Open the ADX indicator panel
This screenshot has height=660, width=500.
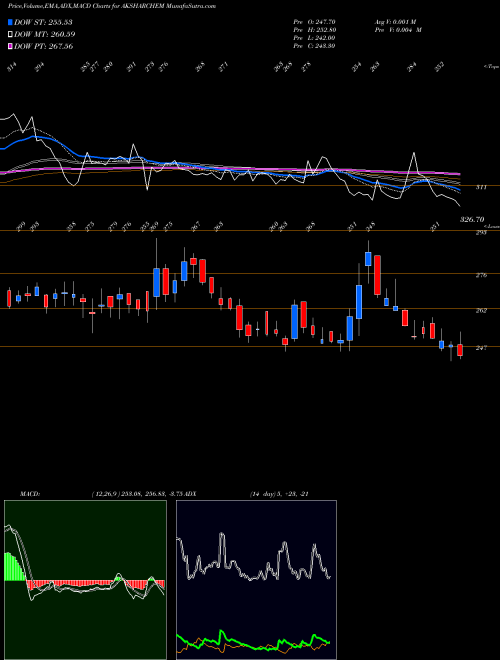tap(256, 580)
